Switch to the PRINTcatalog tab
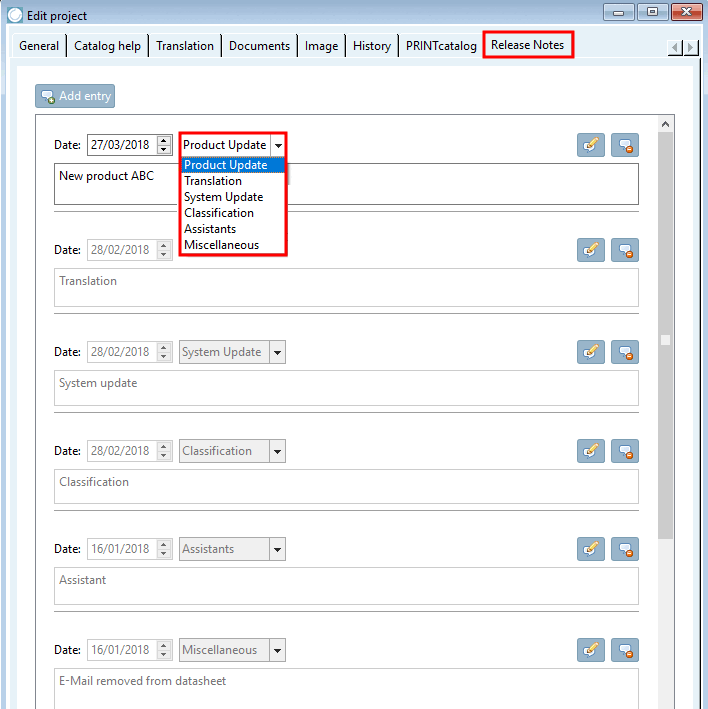The width and height of the screenshot is (708, 709). 441,46
